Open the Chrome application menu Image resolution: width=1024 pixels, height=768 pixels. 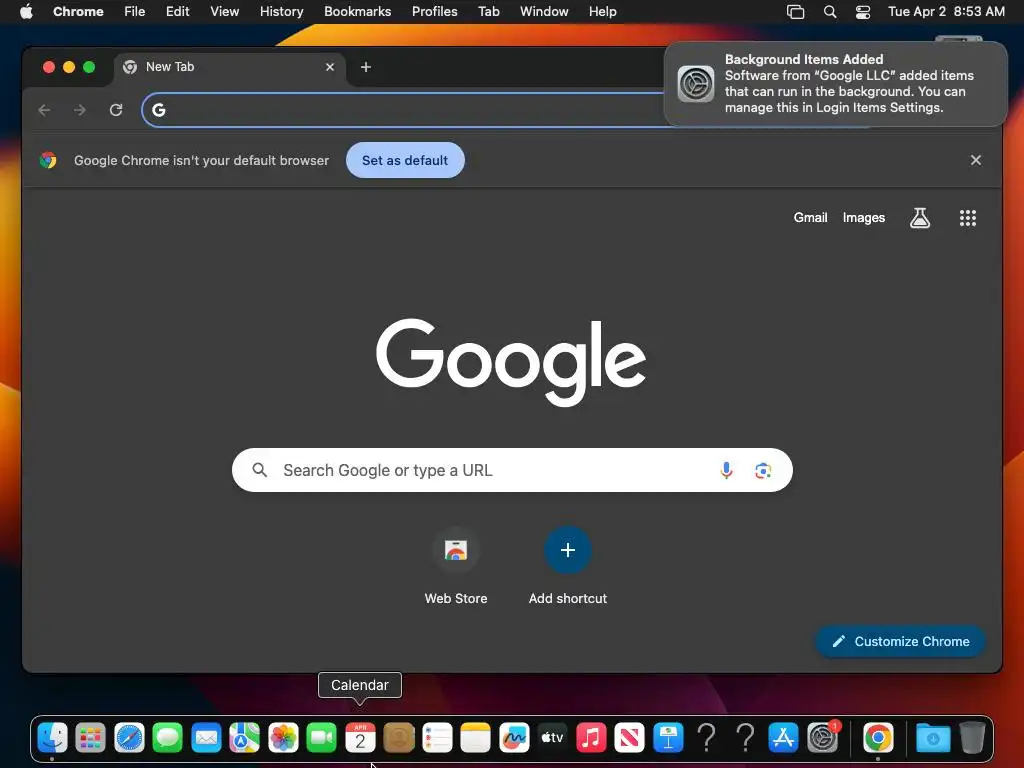click(78, 12)
